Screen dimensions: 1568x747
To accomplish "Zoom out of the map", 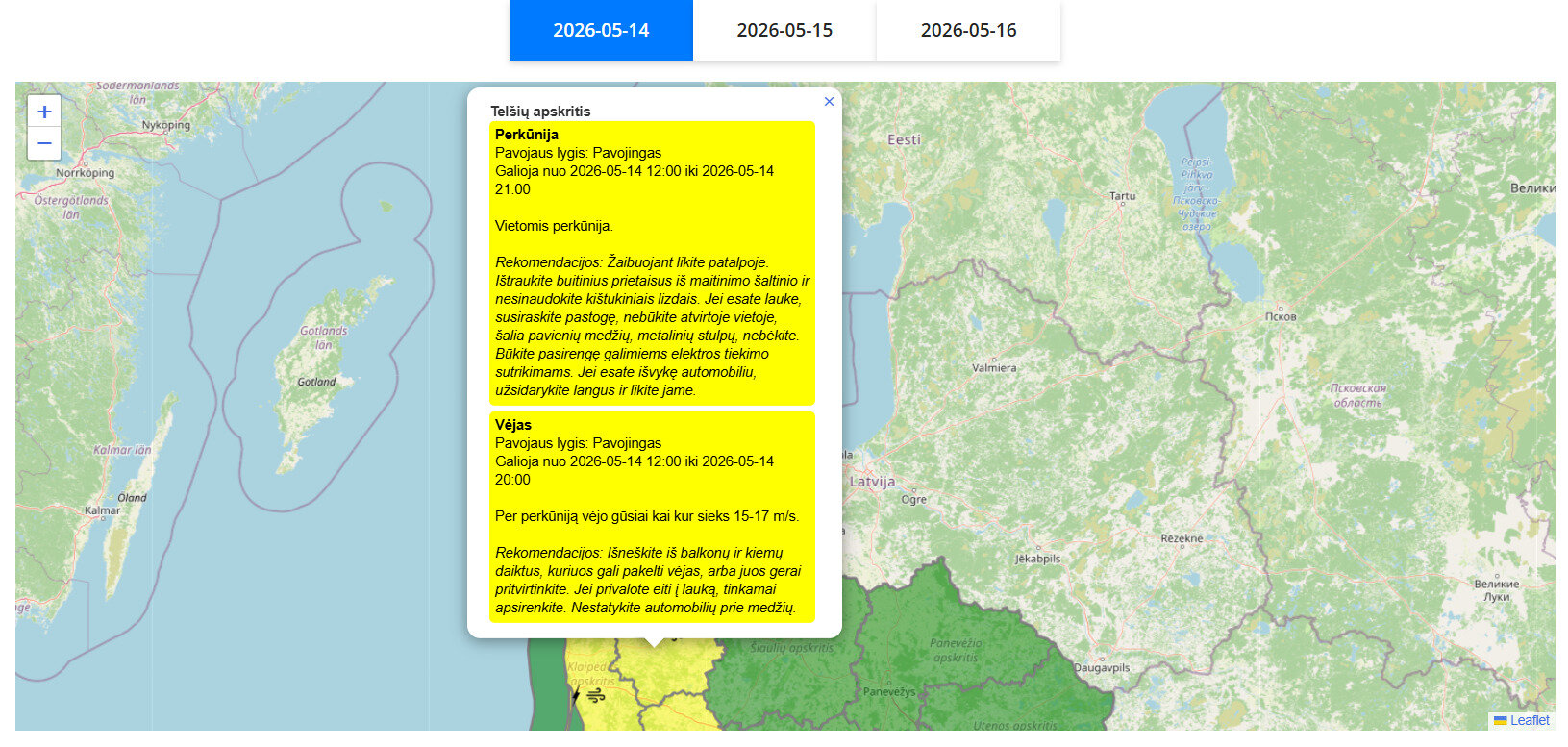I will click(44, 143).
